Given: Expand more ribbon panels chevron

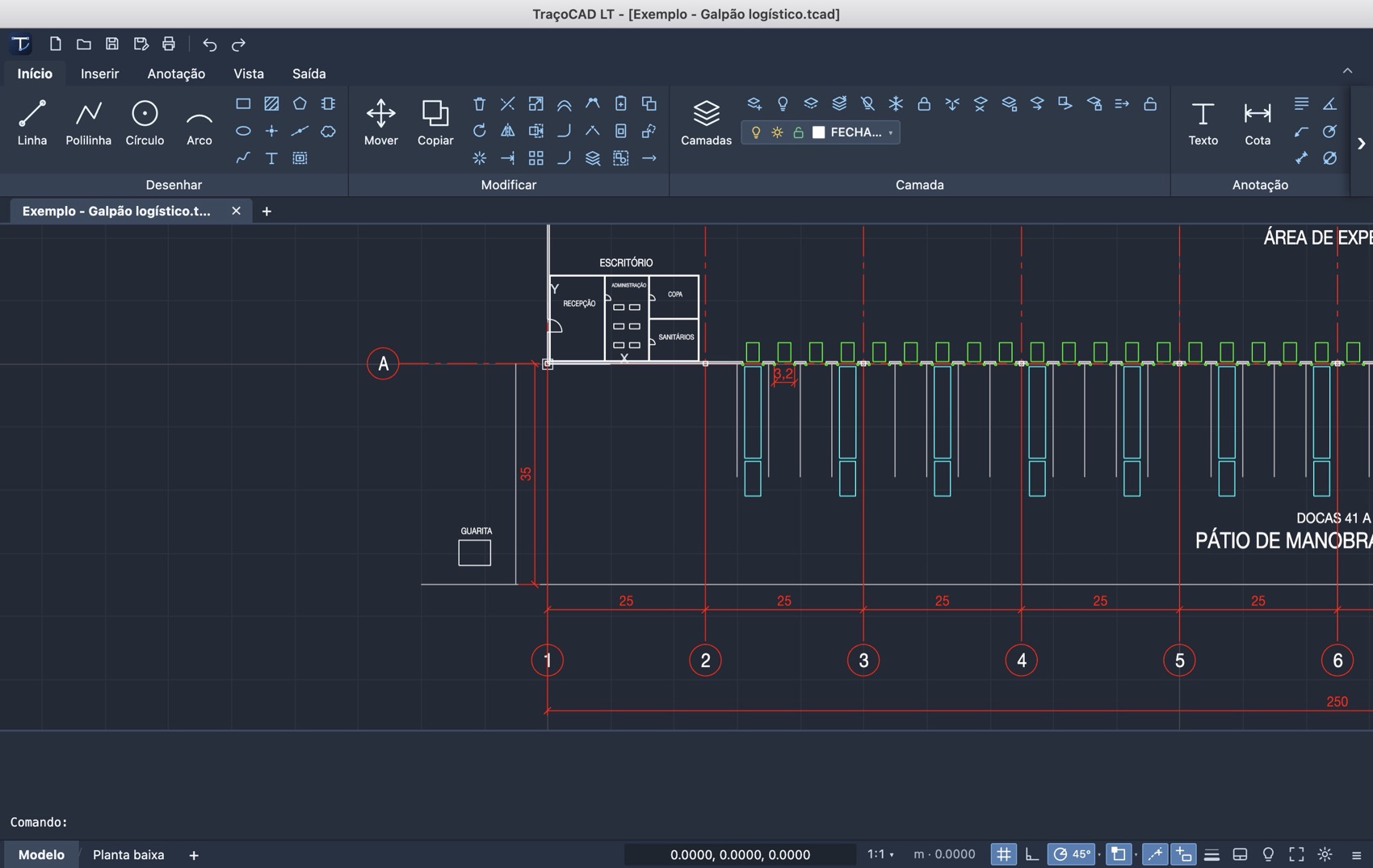Looking at the screenshot, I should point(1361,144).
